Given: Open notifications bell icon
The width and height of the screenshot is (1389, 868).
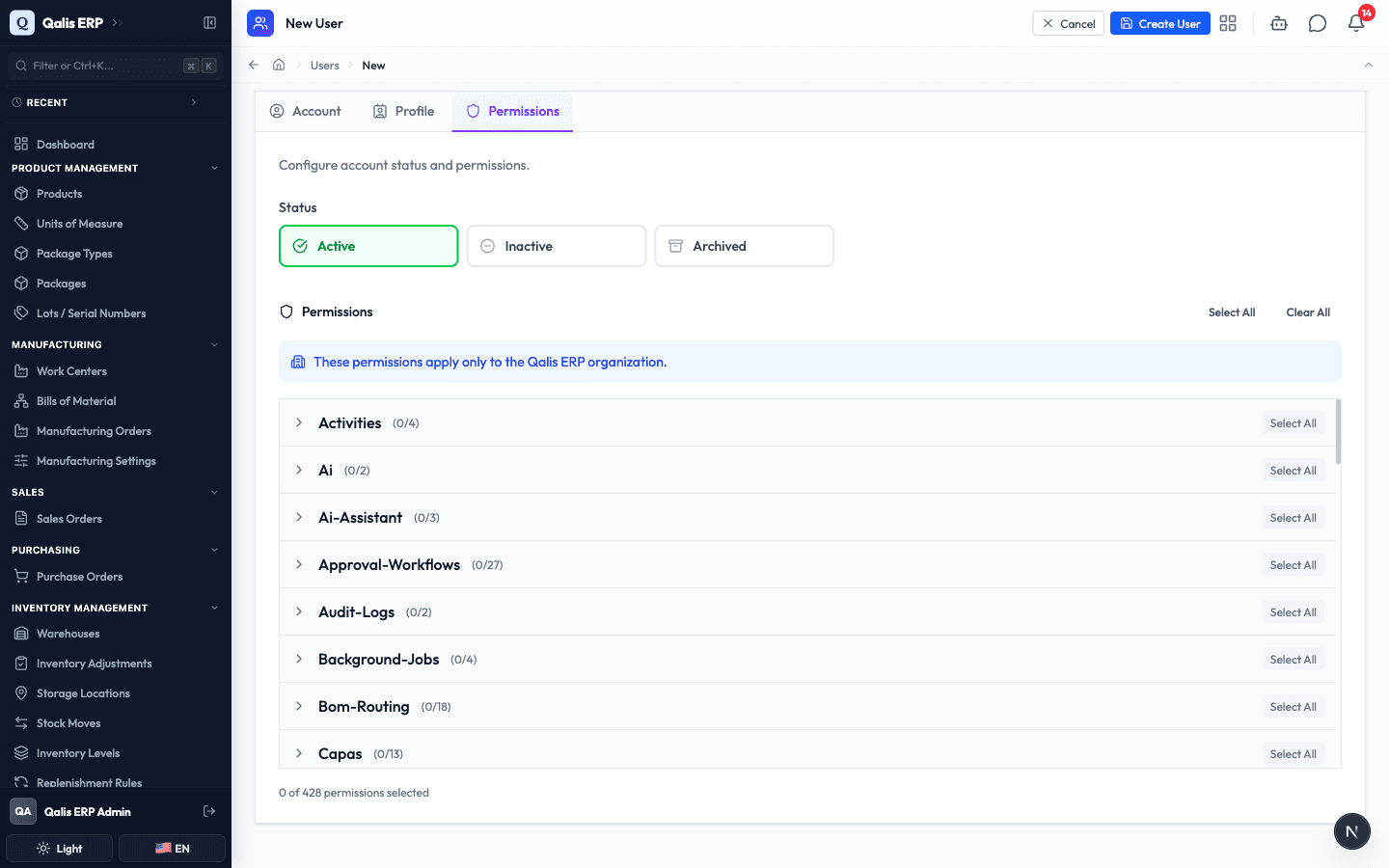Looking at the screenshot, I should pos(1356,23).
